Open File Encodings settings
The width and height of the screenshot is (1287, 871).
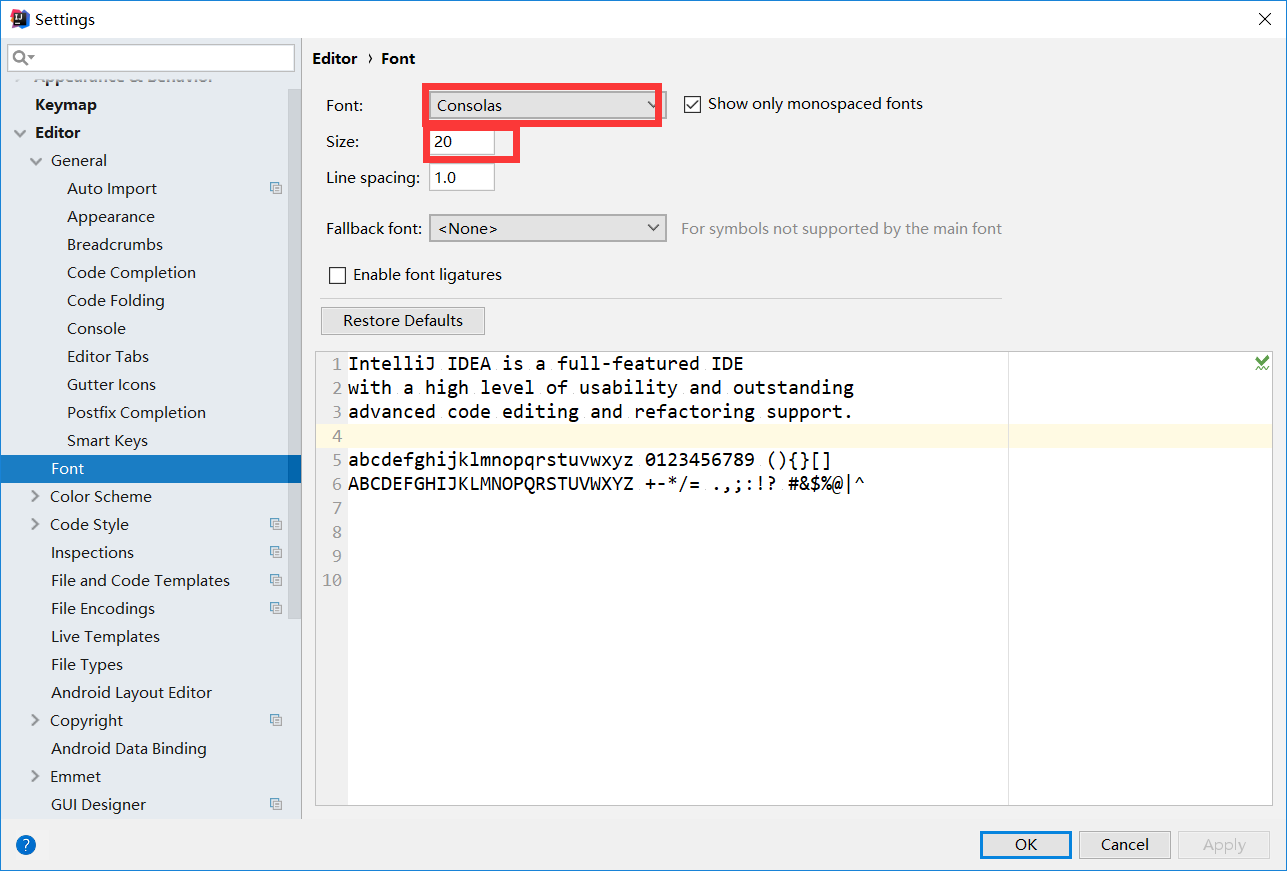[103, 609]
